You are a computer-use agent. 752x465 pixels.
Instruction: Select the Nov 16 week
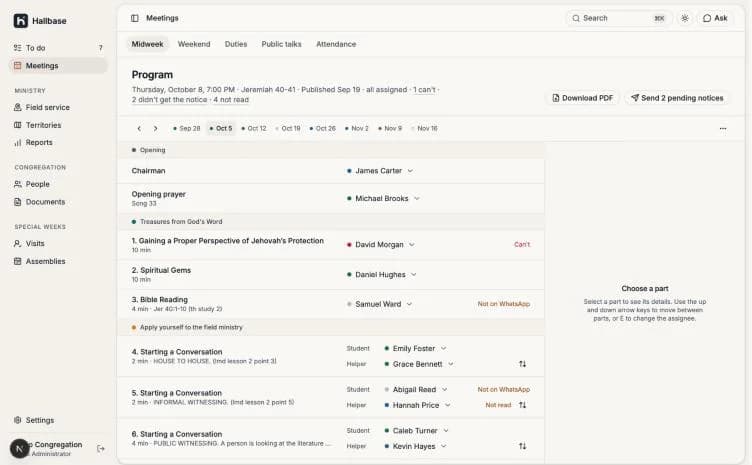tap(424, 128)
